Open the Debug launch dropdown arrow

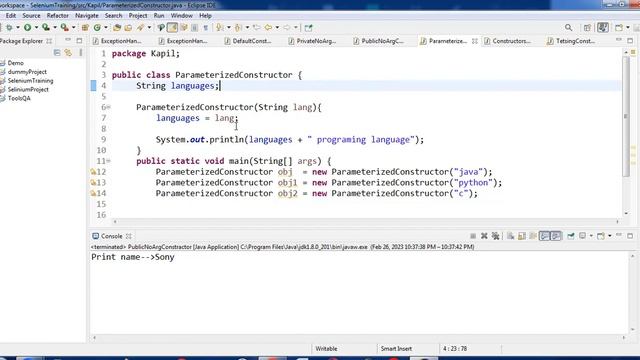coord(18,27)
